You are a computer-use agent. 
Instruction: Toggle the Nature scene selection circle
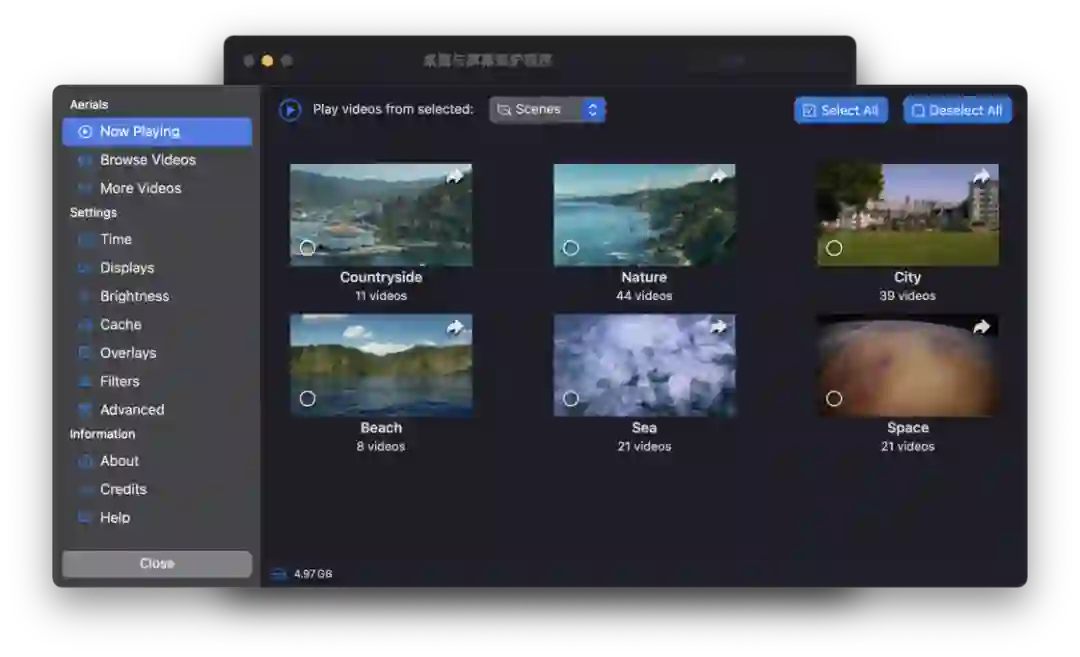tap(570, 248)
